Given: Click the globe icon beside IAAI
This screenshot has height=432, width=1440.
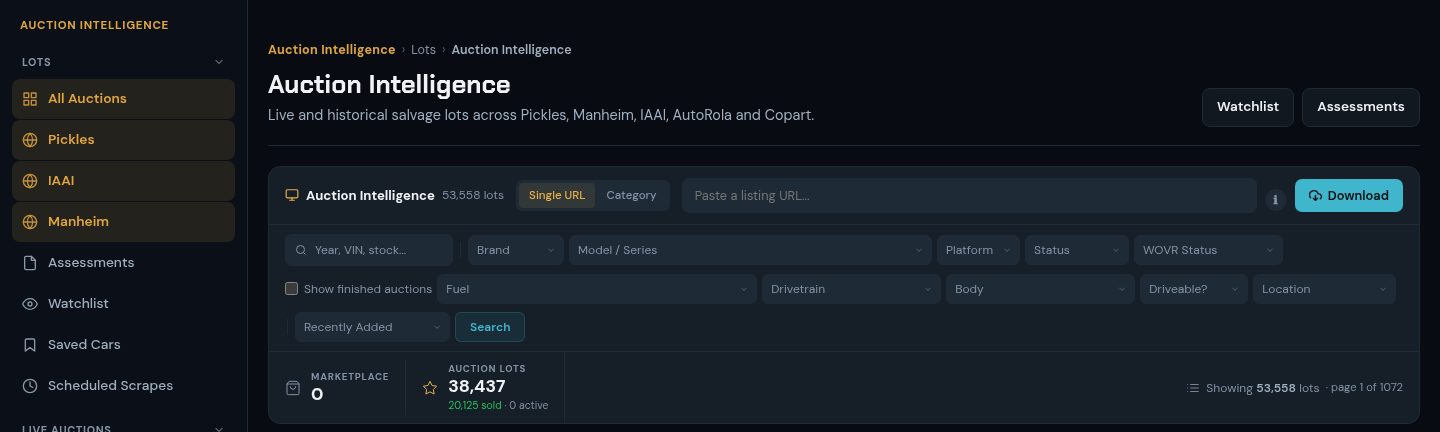Looking at the screenshot, I should coord(29,181).
